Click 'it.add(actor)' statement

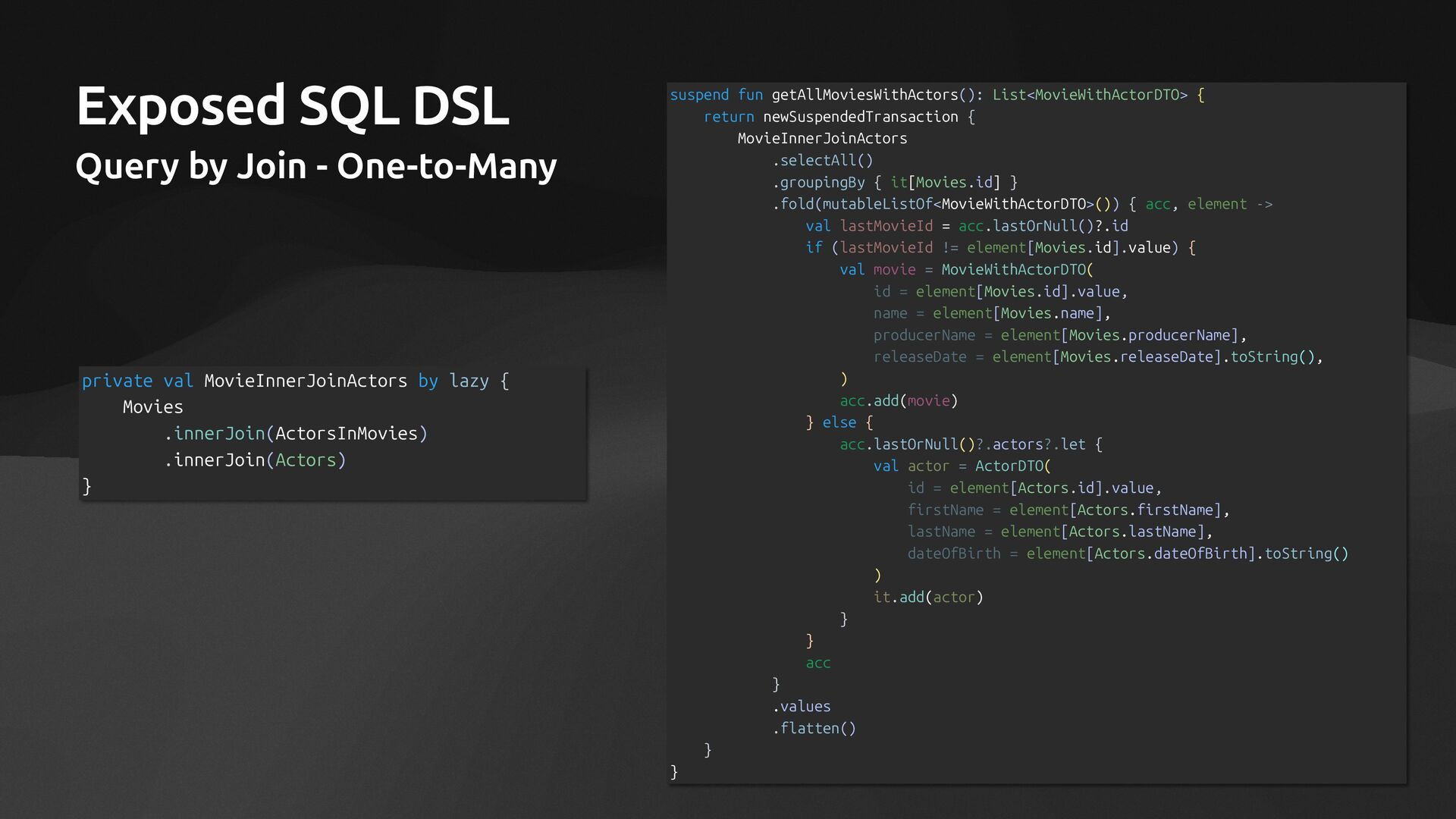click(x=927, y=598)
